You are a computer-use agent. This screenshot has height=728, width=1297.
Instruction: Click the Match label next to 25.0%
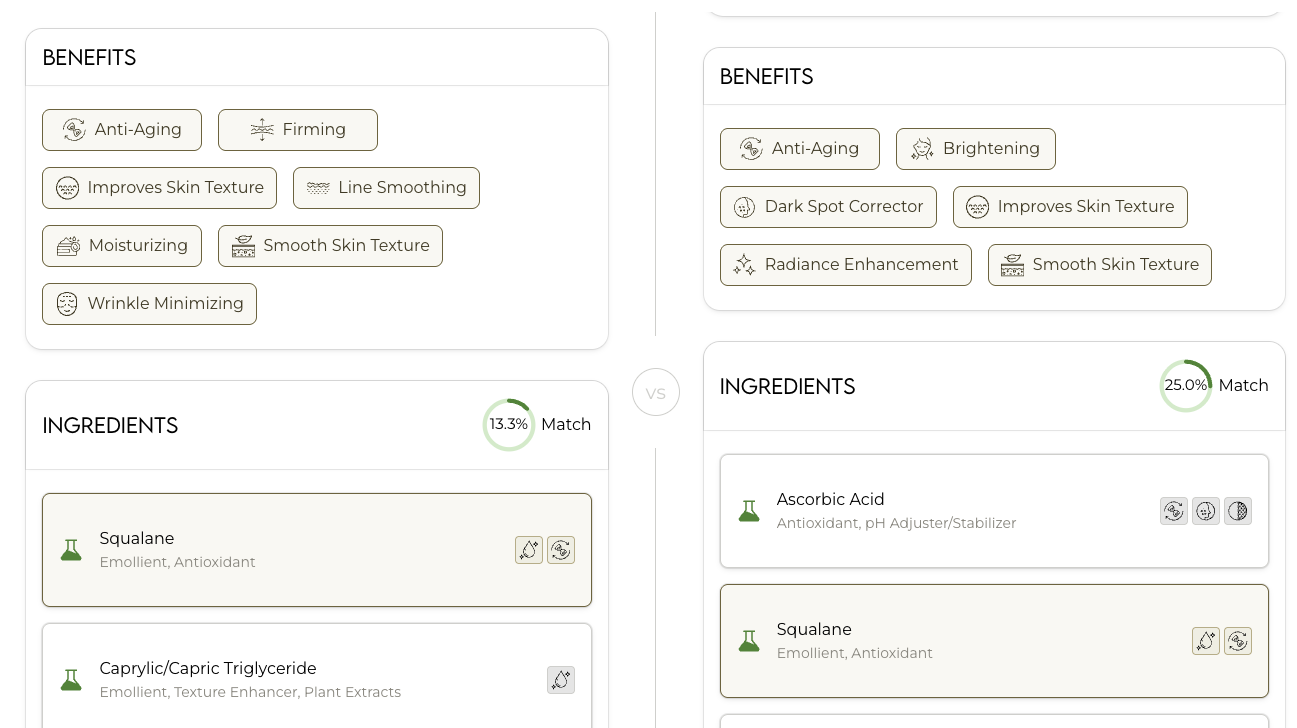[x=1243, y=385]
